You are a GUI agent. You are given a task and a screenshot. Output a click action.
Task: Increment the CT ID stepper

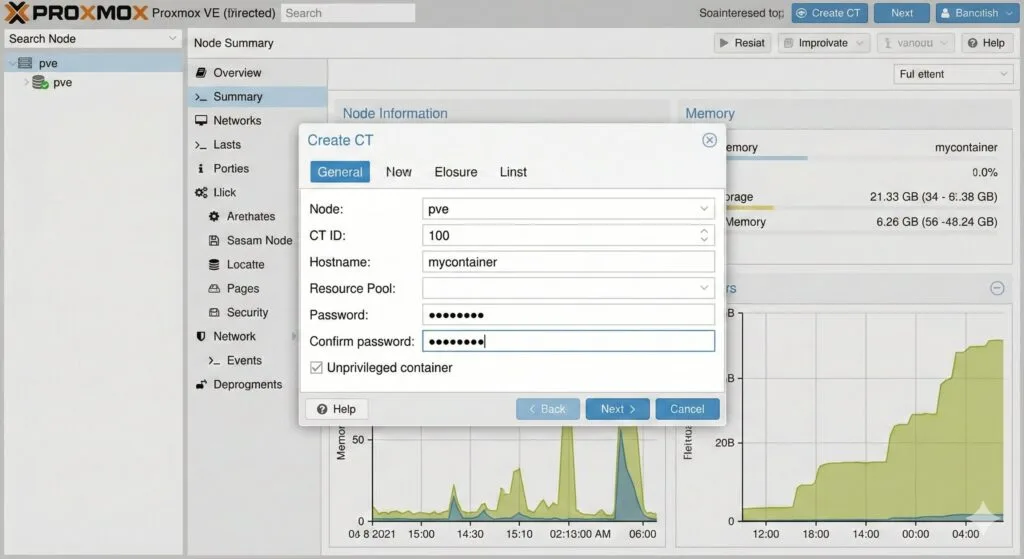(x=704, y=231)
